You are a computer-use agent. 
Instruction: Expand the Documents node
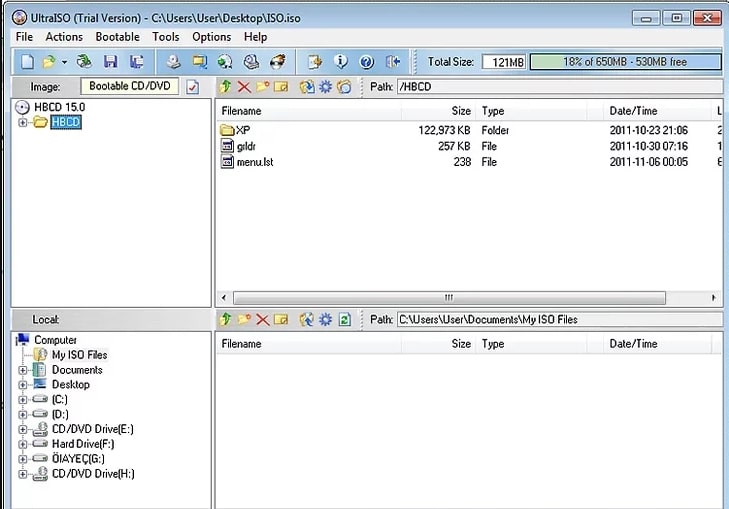pos(22,370)
